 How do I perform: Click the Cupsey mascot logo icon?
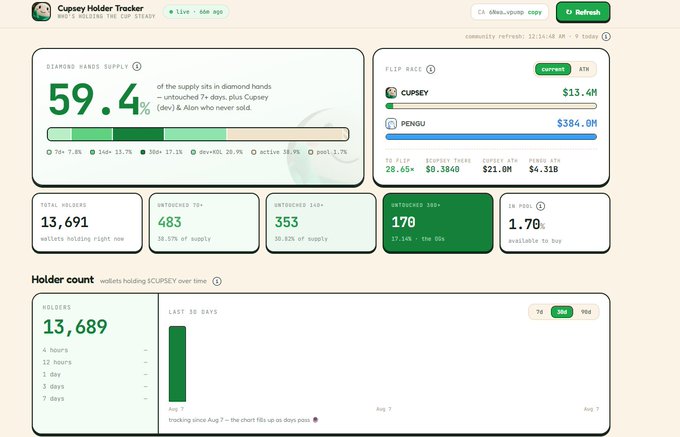(x=41, y=11)
